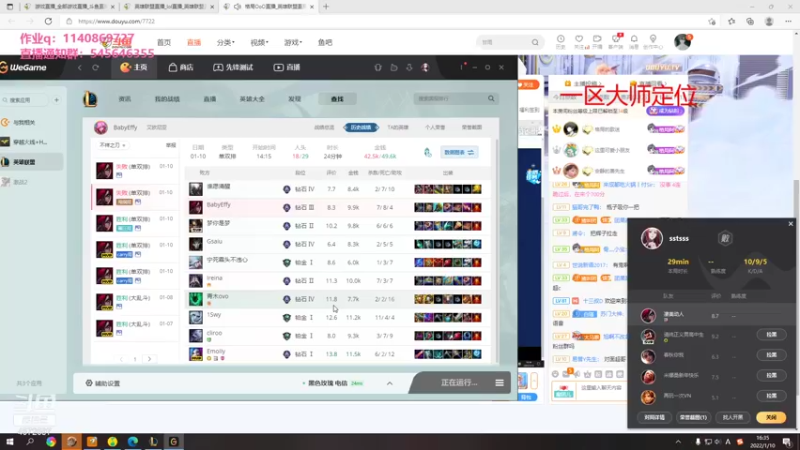Toggle 数据图表 view switch button
Viewport: 800px width, 450px height.
click(459, 152)
